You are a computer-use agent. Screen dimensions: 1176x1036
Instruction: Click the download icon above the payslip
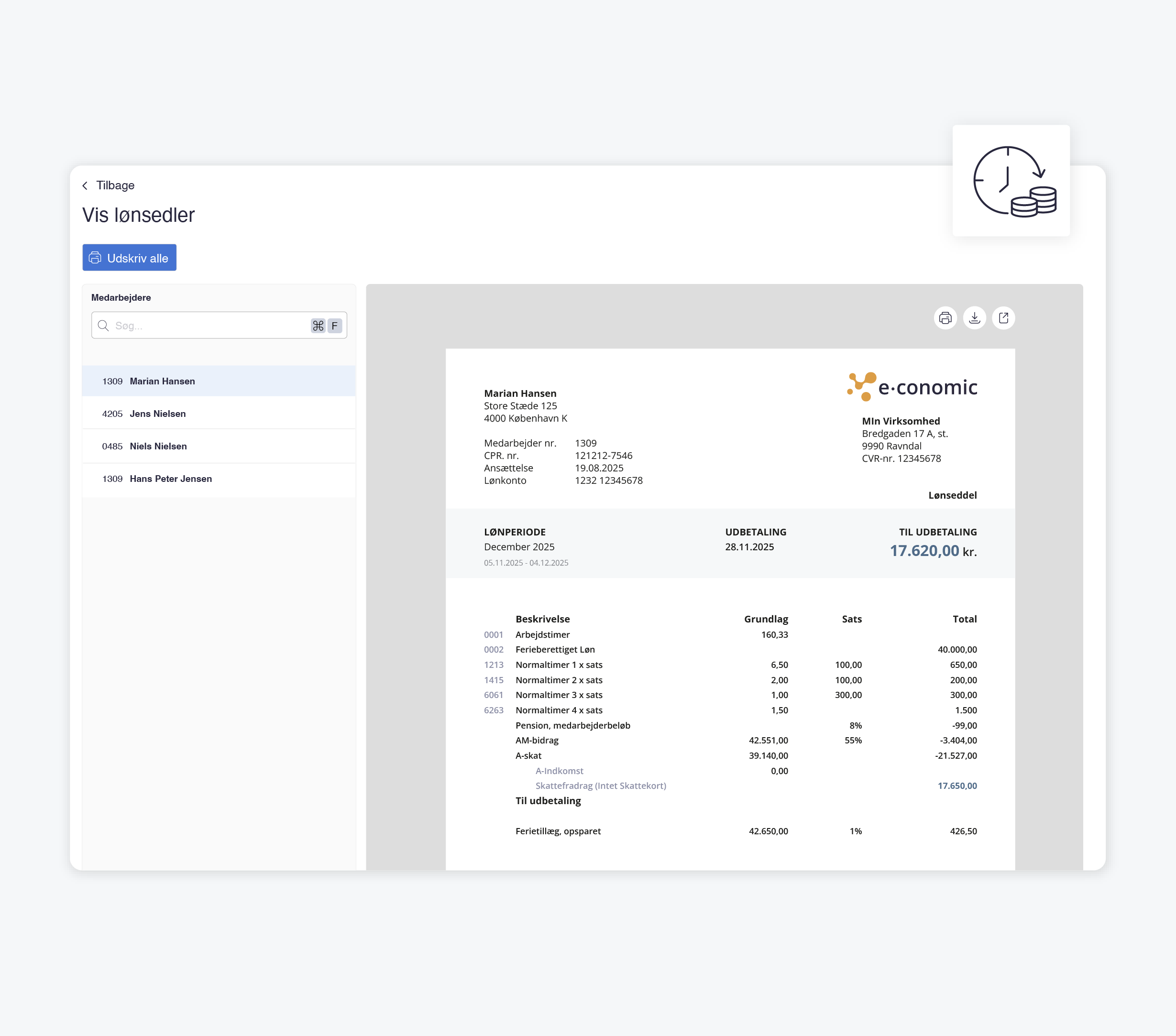(x=974, y=318)
